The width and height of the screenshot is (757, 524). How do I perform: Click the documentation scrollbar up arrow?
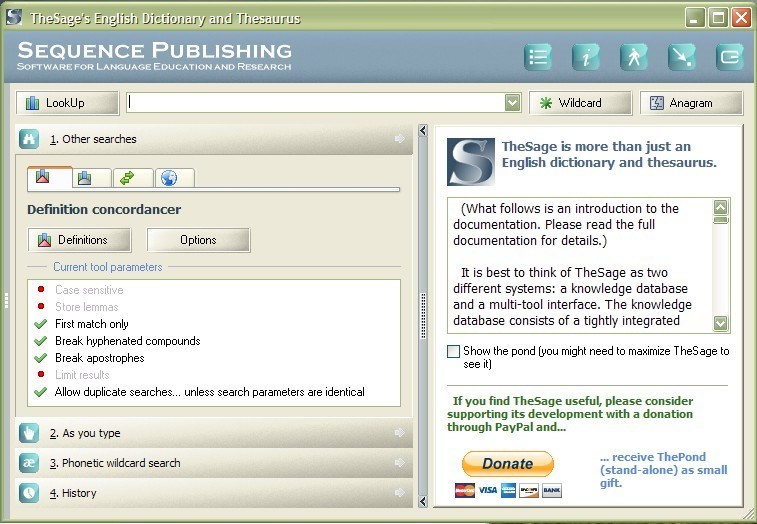click(720, 208)
